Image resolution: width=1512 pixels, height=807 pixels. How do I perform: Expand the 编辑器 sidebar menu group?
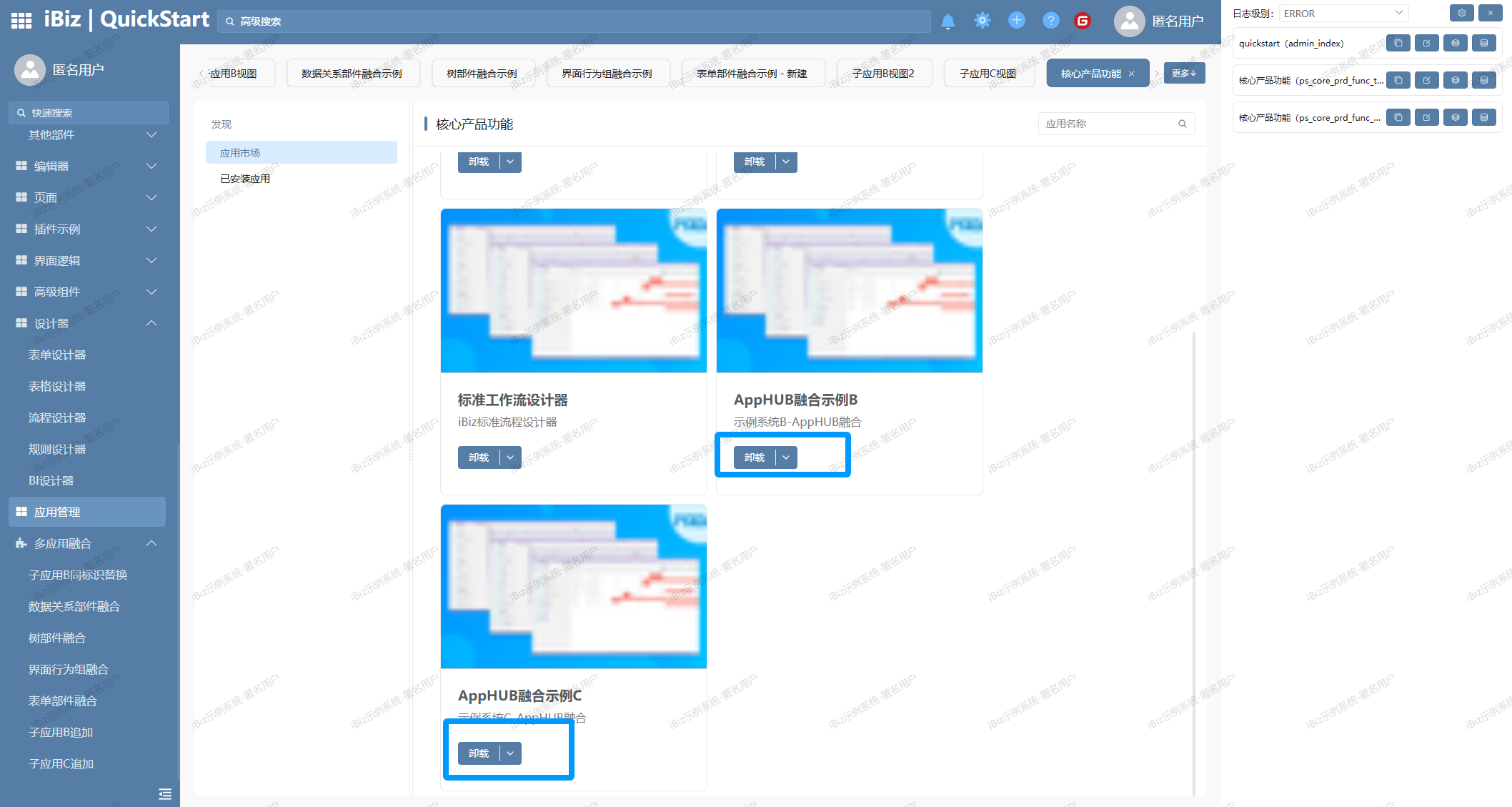(151, 166)
